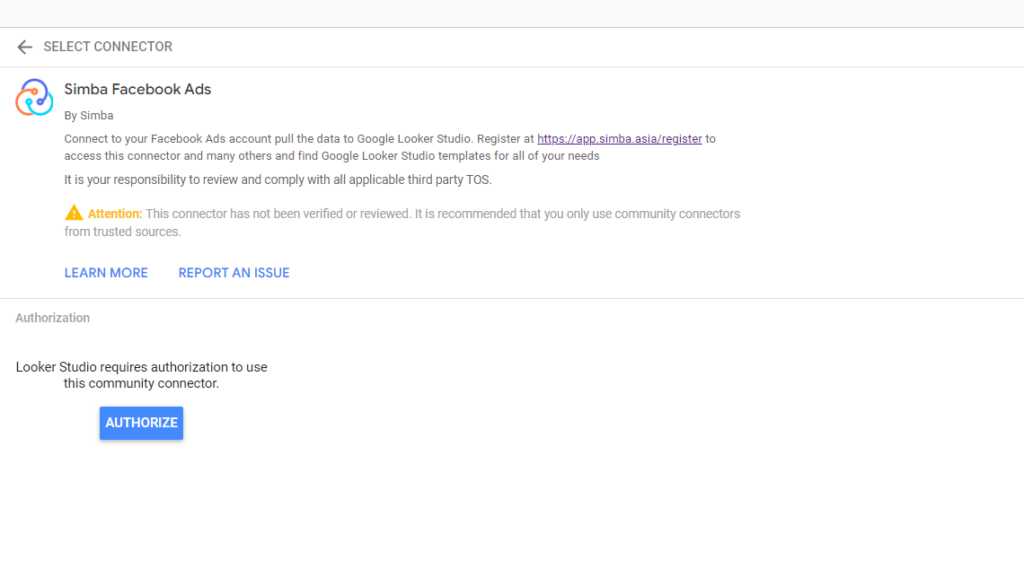Image resolution: width=1024 pixels, height=561 pixels.
Task: Open the app.simba.asia/register link
Action: (619, 139)
